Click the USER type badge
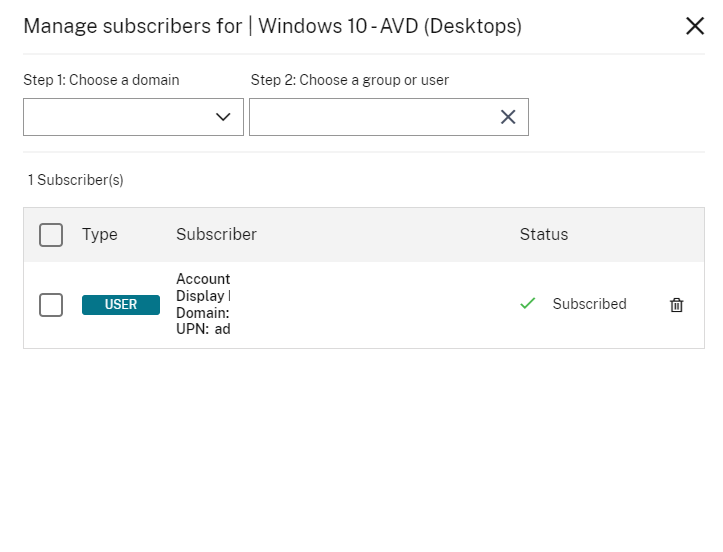Viewport: 723px width, 552px height. click(121, 305)
